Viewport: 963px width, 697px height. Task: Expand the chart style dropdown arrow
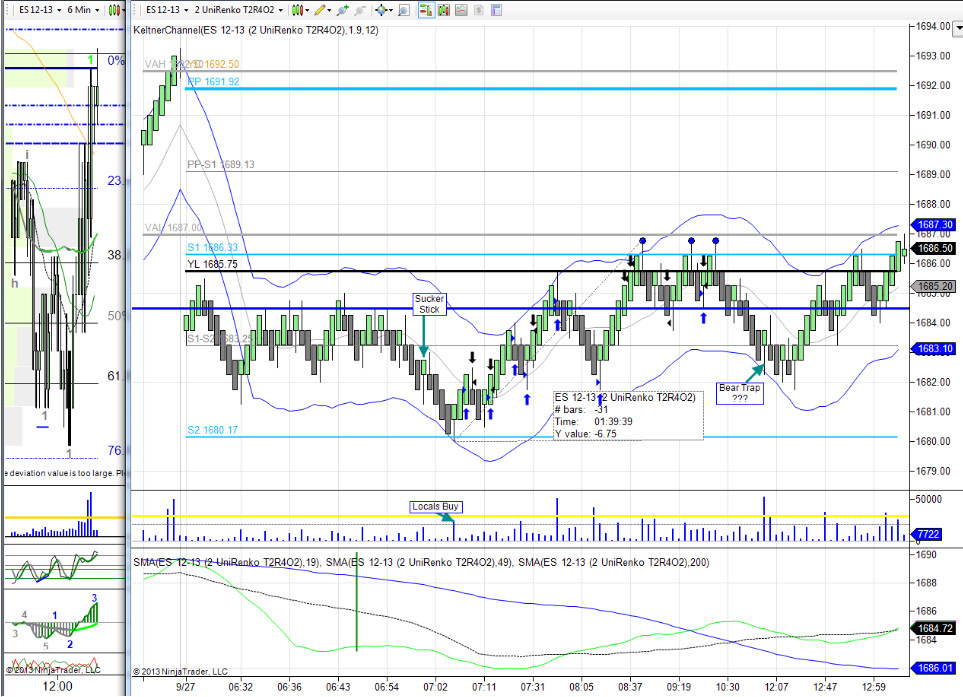tap(307, 10)
